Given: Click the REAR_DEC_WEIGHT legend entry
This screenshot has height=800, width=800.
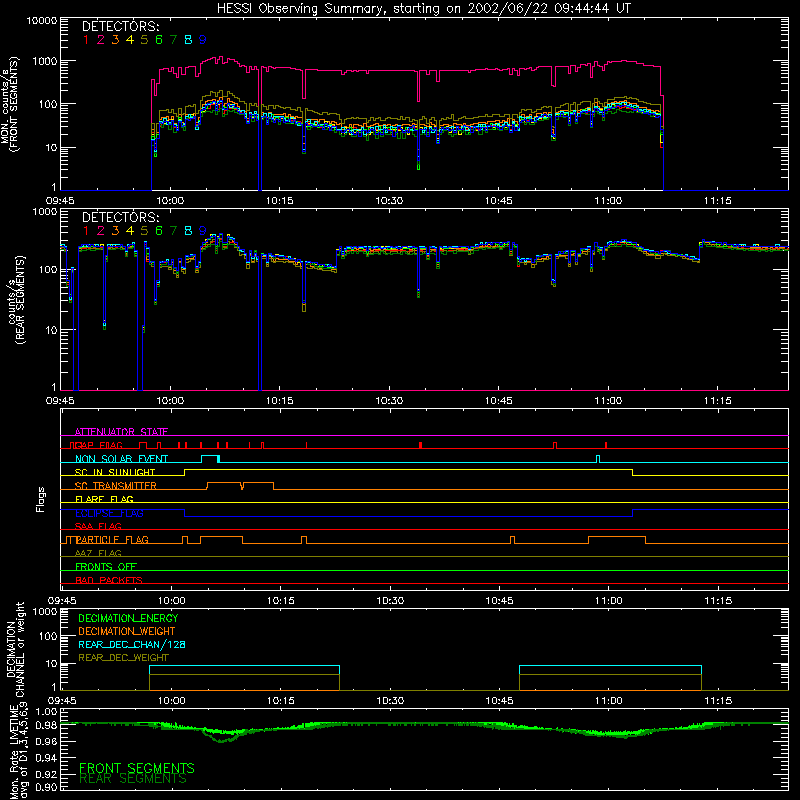Looking at the screenshot, I should click(x=123, y=658).
